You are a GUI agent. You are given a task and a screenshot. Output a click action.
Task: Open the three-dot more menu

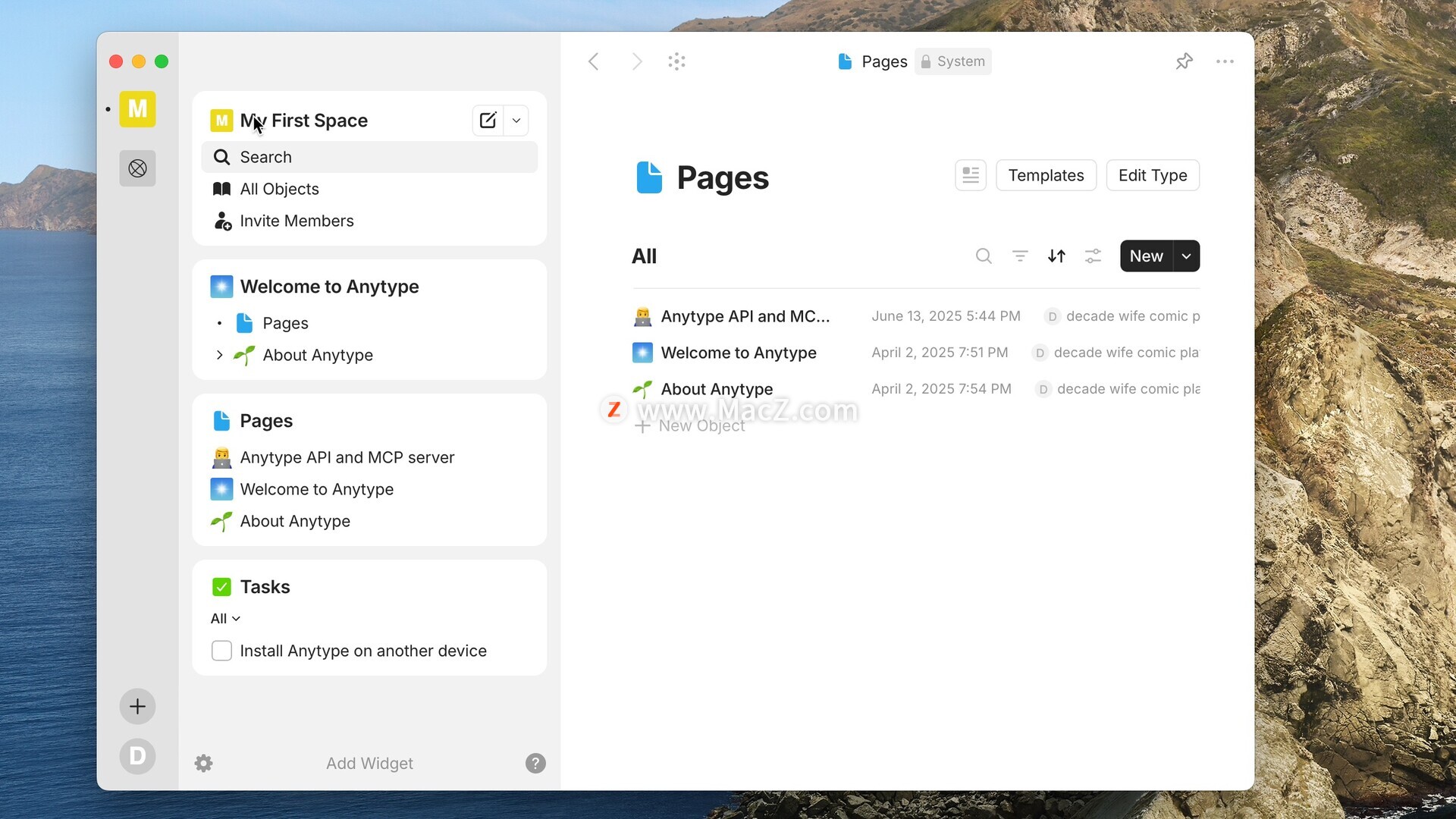pos(1225,61)
